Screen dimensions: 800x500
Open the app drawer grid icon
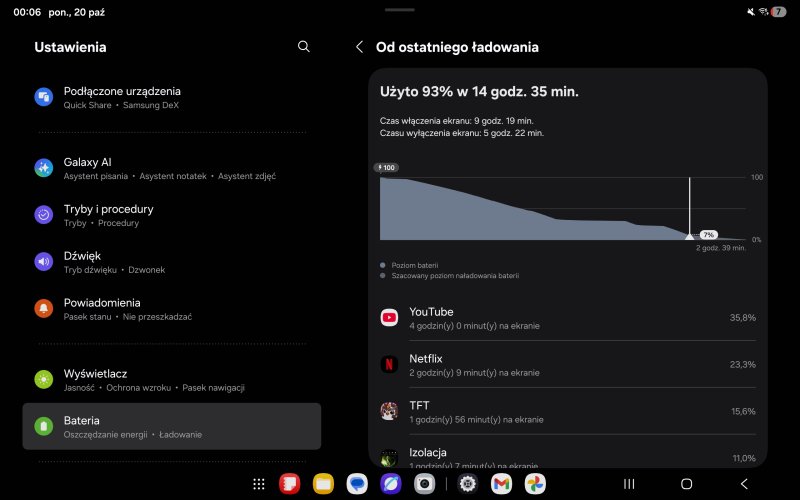(259, 484)
